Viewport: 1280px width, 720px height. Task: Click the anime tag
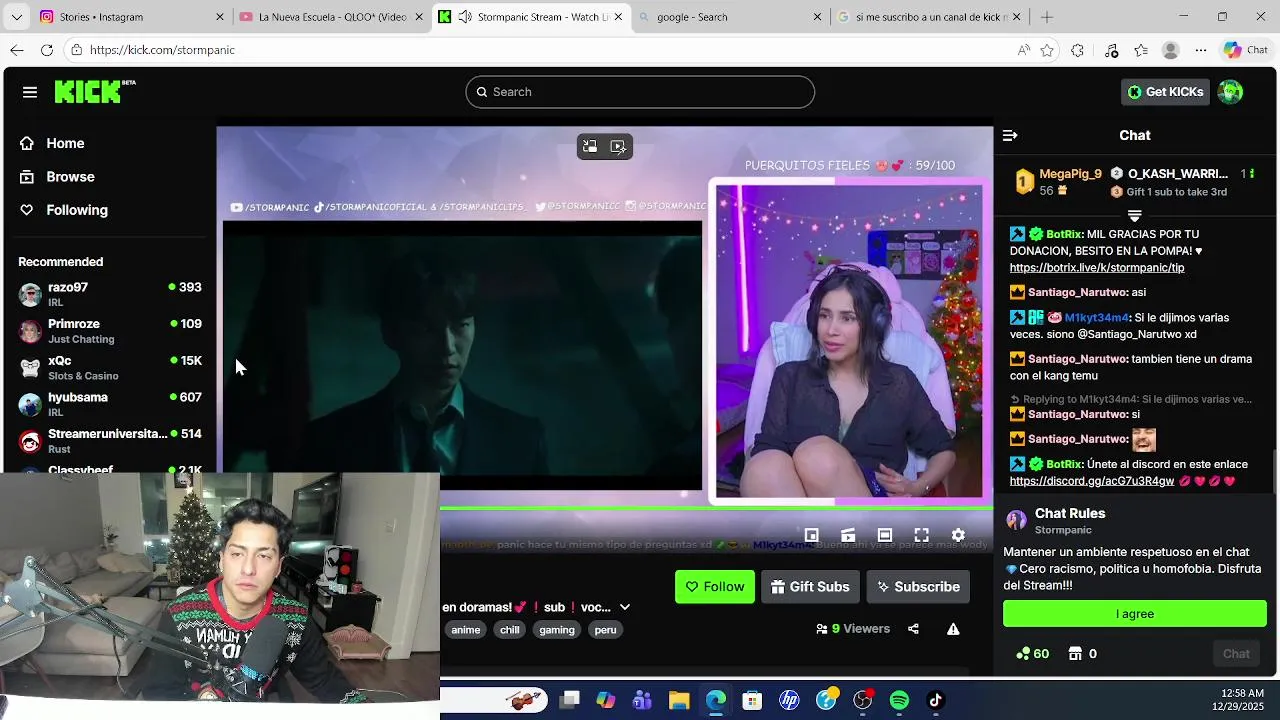pyautogui.click(x=466, y=630)
